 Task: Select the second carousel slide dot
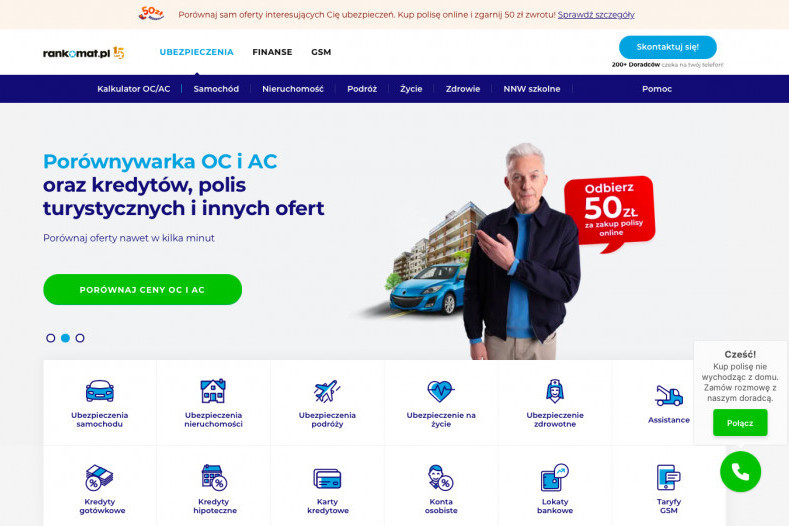[x=65, y=338]
